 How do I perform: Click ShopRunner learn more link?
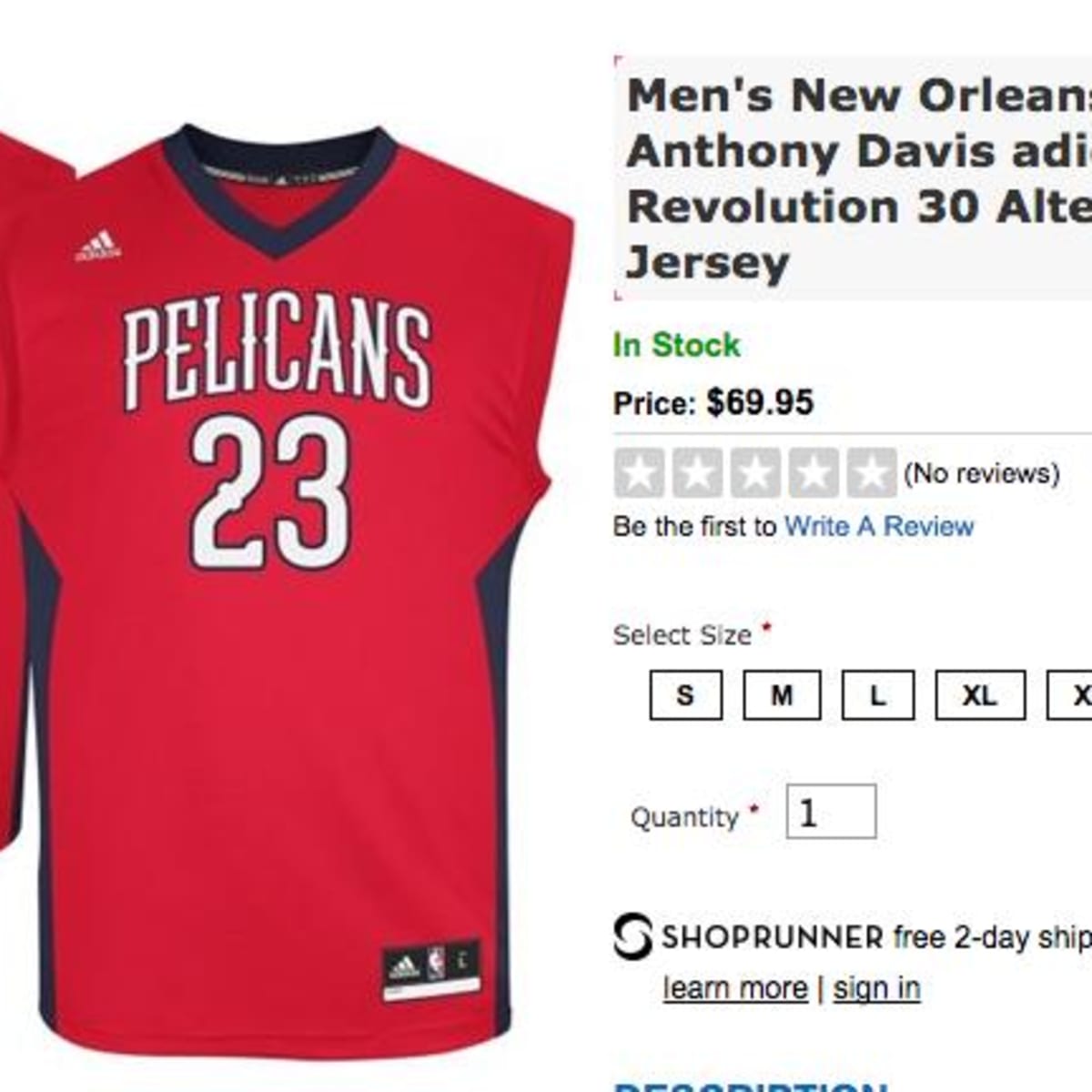point(735,988)
